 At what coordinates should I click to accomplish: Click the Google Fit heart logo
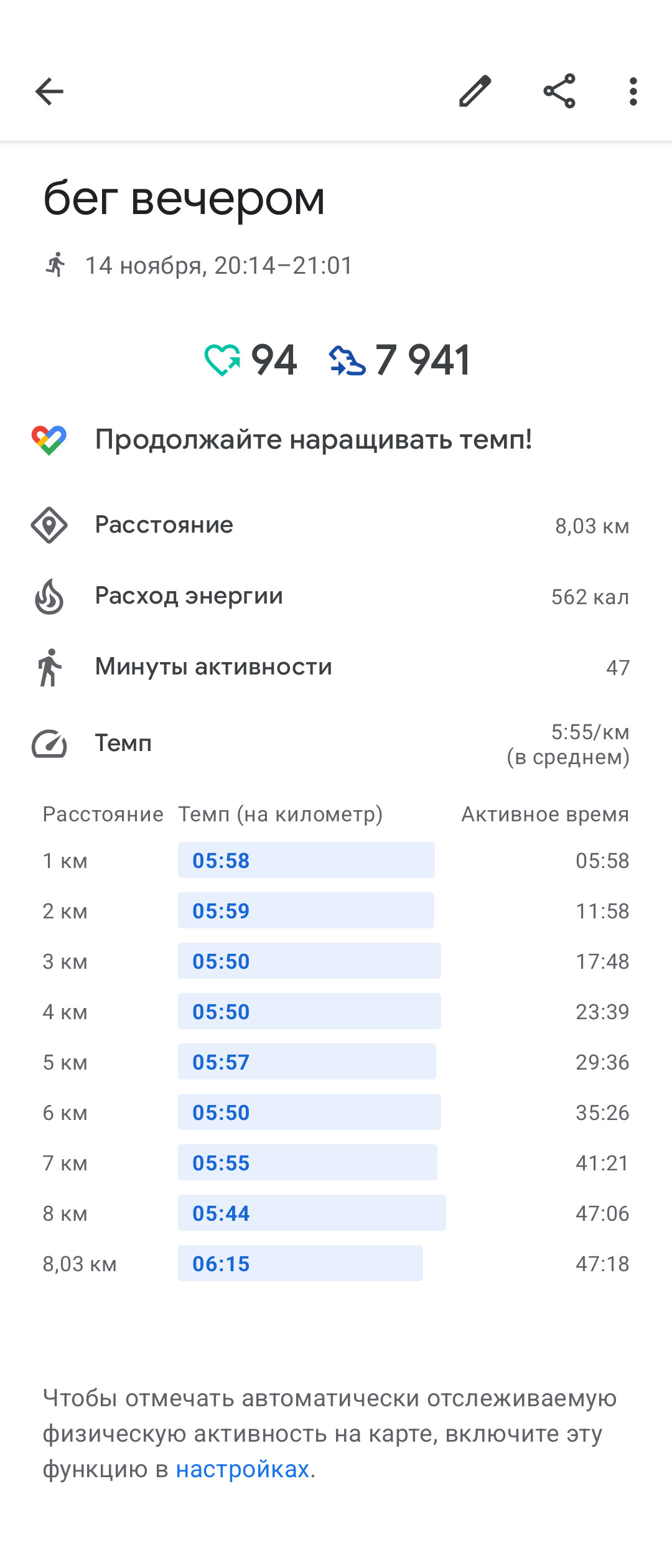click(x=49, y=441)
